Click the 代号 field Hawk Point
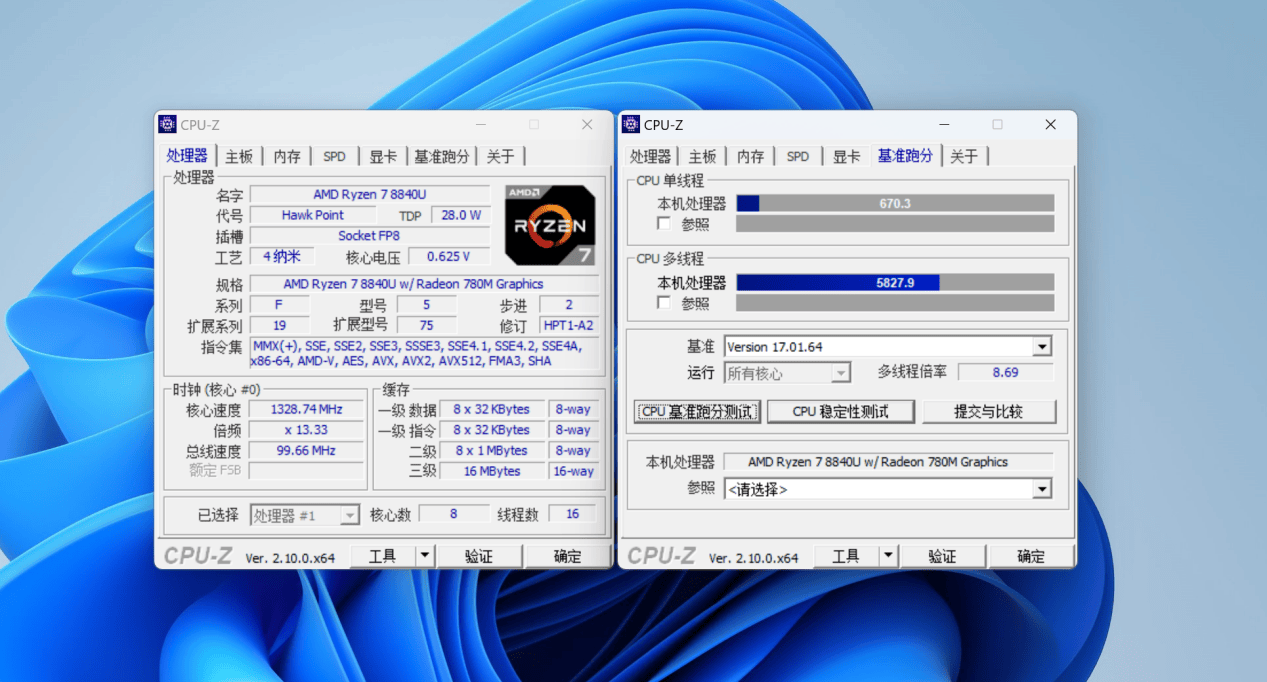 (313, 215)
